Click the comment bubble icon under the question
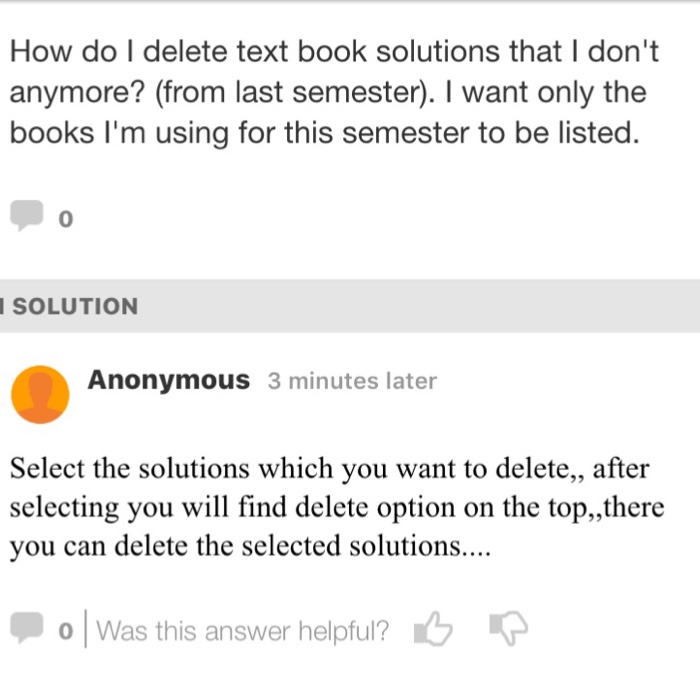 (27, 215)
